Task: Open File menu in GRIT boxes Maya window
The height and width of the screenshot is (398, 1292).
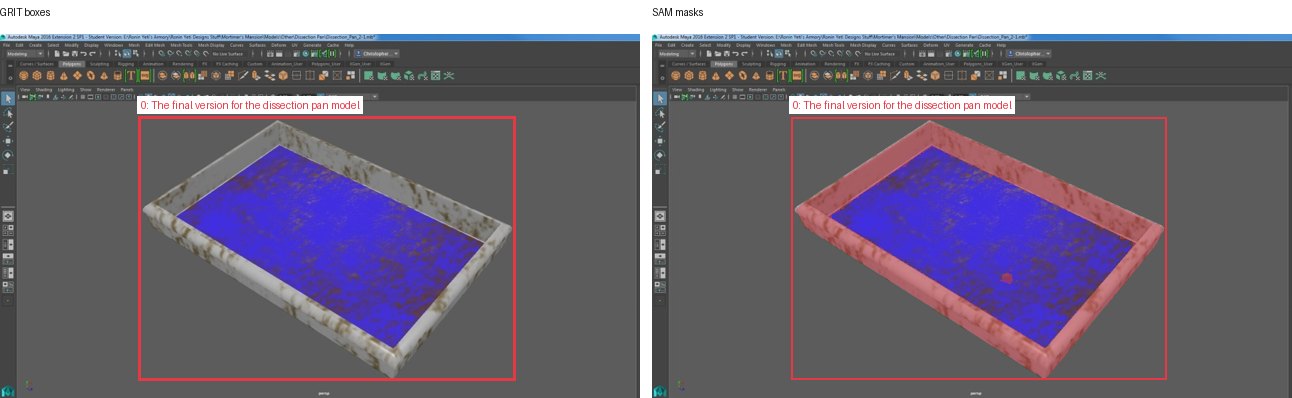Action: tap(6, 45)
